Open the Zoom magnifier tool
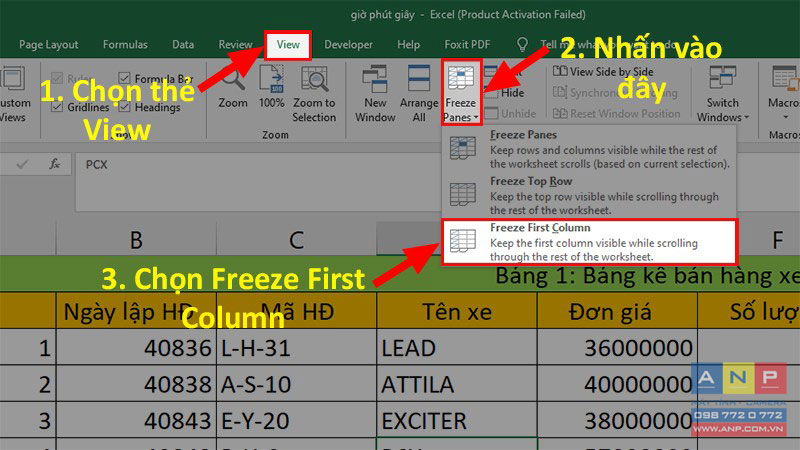 pyautogui.click(x=233, y=88)
